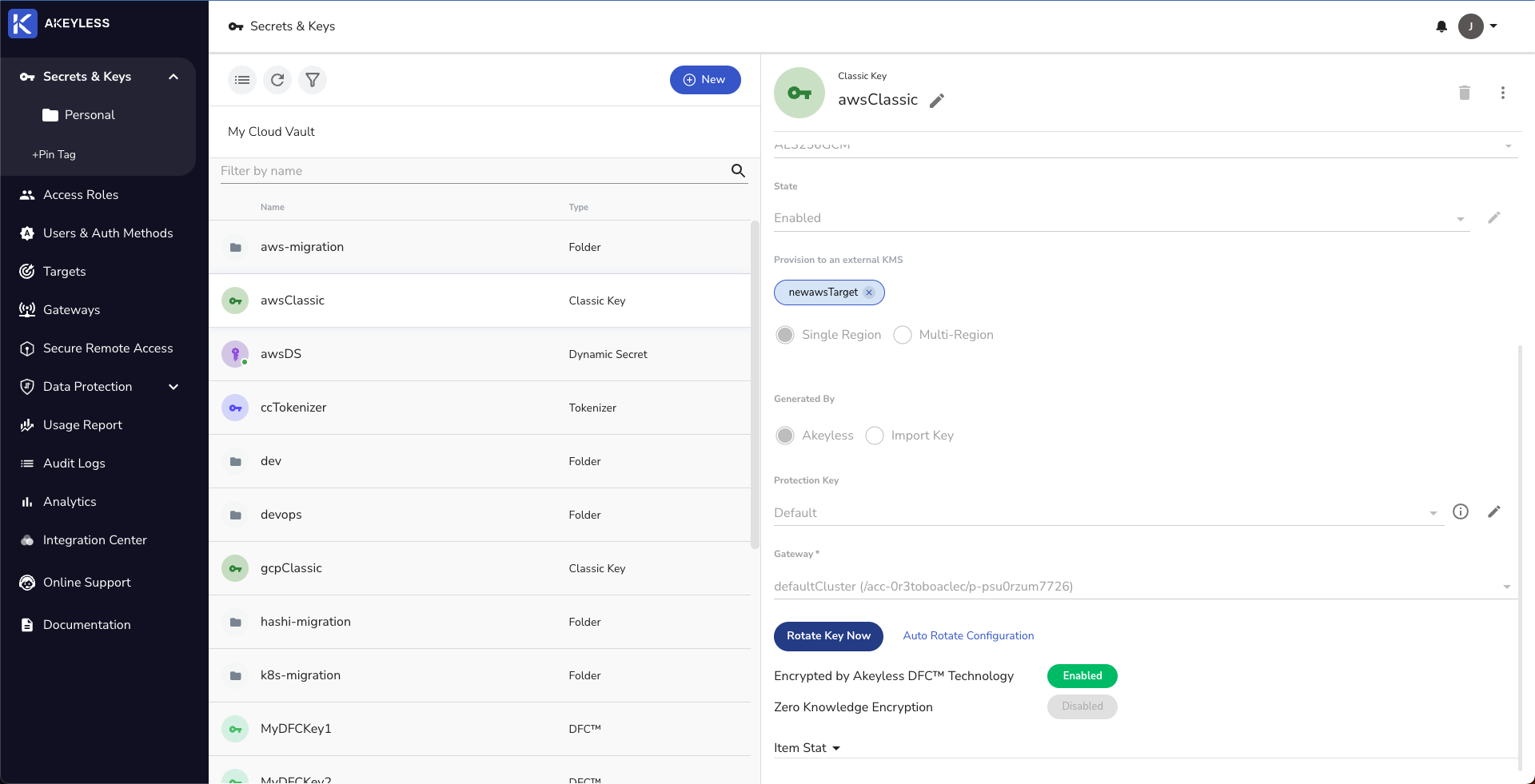Sort by the Type column header
Viewport: 1535px width, 784px height.
pyautogui.click(x=578, y=207)
